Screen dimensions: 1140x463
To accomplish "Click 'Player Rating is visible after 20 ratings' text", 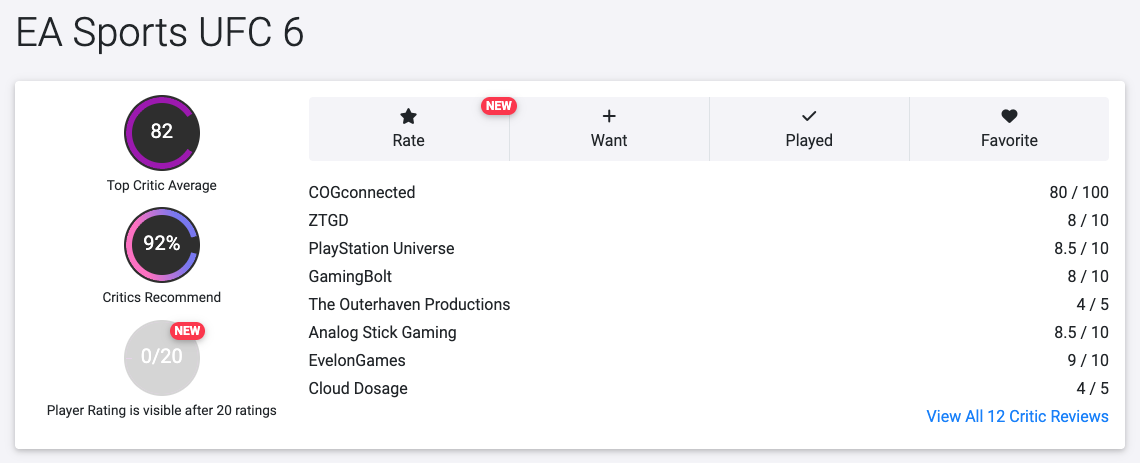I will (x=161, y=411).
